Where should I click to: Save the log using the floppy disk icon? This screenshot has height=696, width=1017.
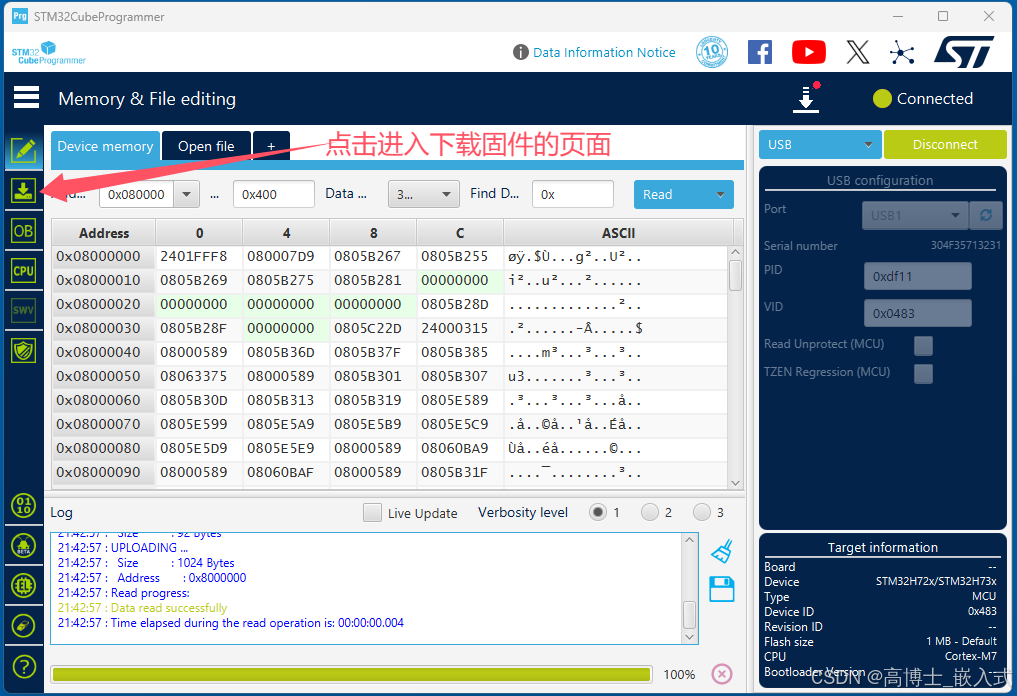coord(722,590)
